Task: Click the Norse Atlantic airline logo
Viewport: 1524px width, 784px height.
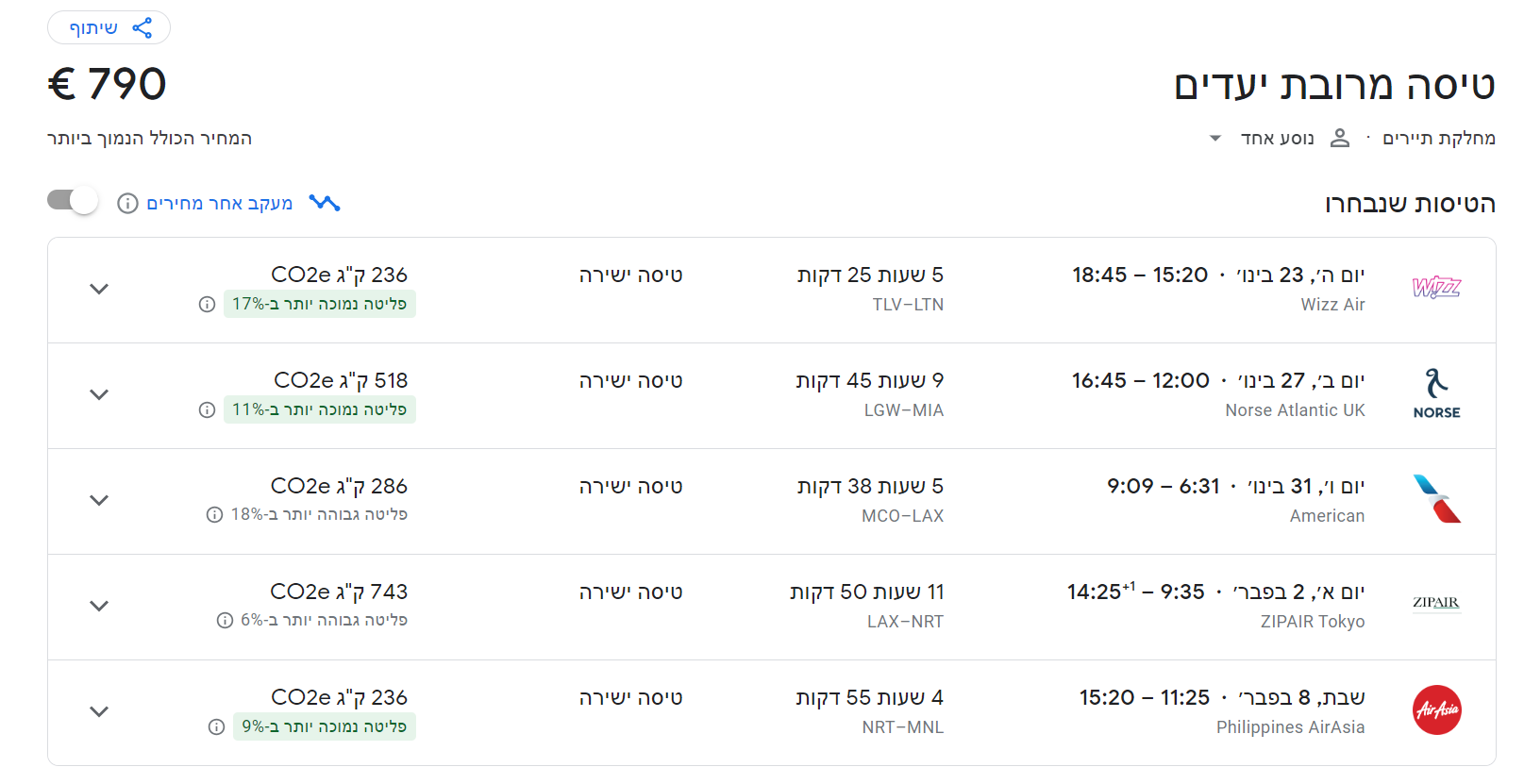Action: coord(1436,393)
